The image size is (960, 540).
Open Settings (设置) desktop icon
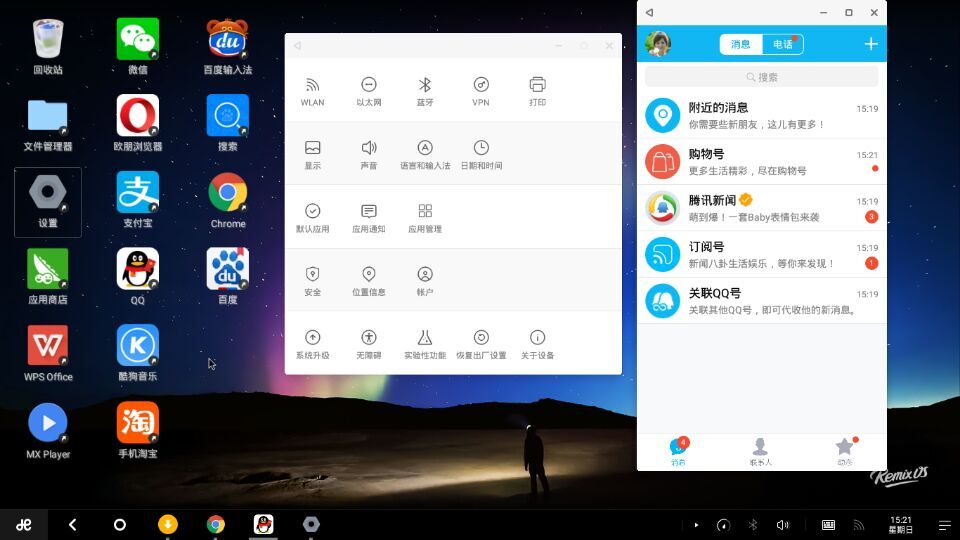[x=48, y=202]
